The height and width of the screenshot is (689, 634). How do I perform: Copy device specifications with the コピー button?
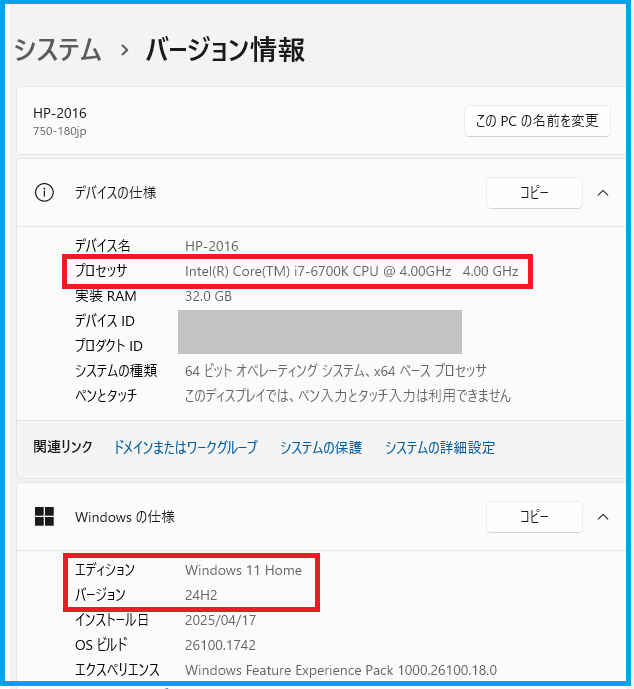pos(534,193)
